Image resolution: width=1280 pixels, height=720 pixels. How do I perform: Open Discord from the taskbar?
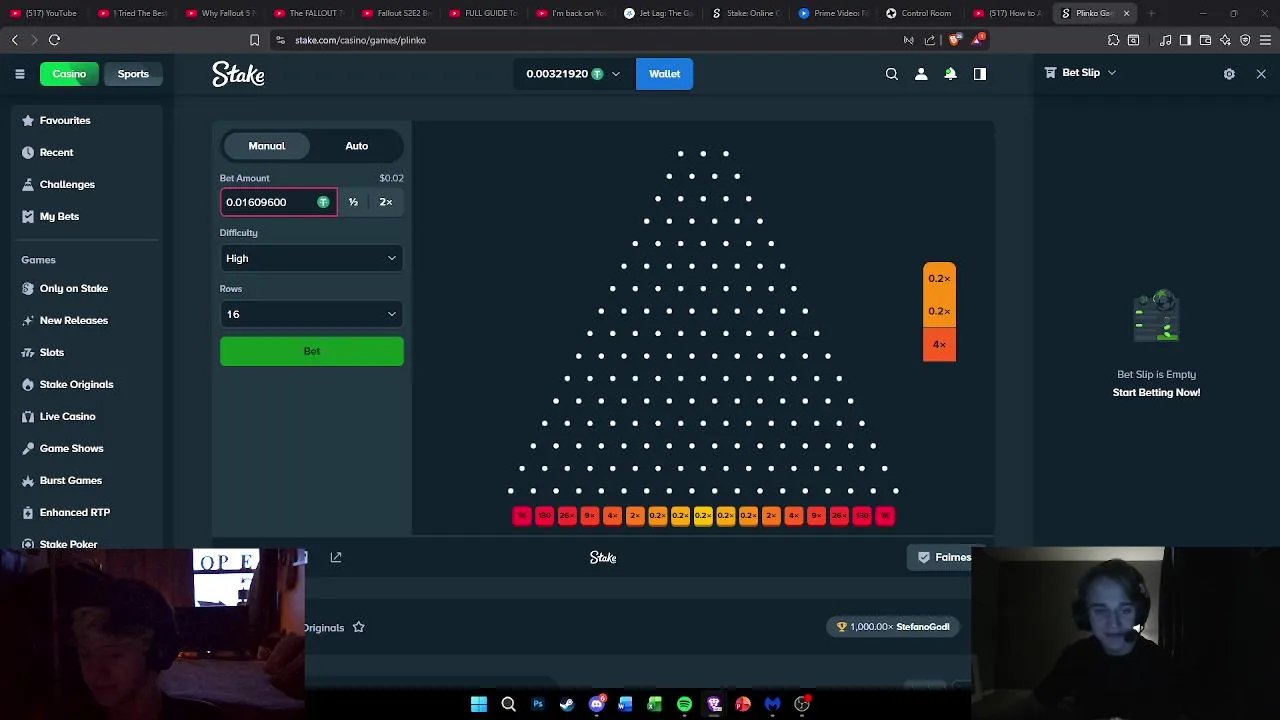click(x=597, y=704)
